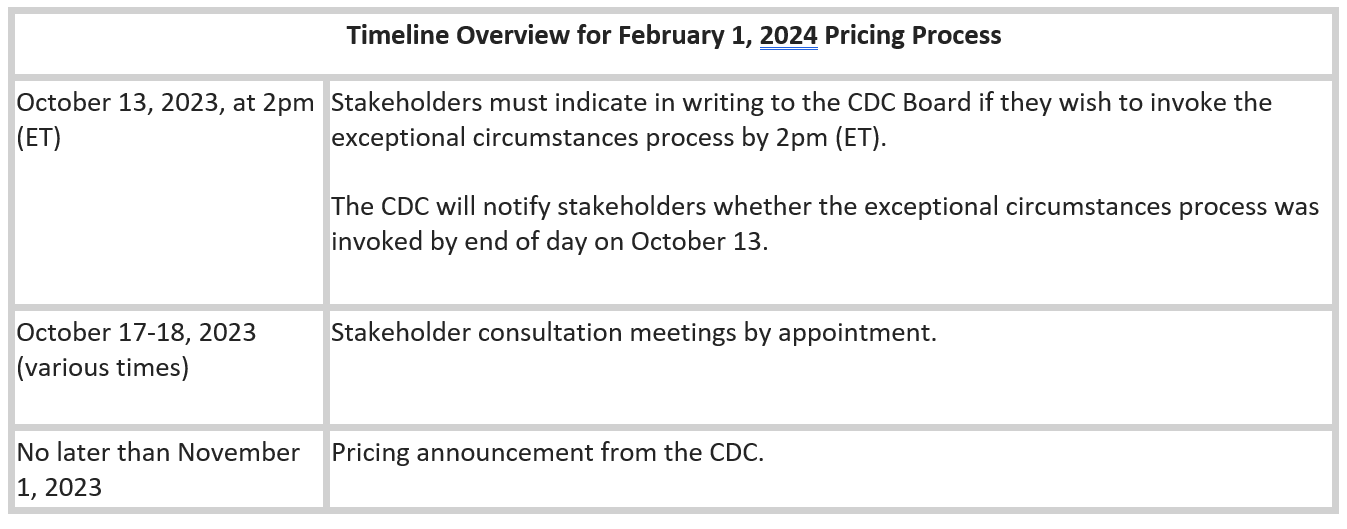Screen dimensions: 1347x529
Task: Click the paragraph starting "The CDC will notify"
Action: (824, 207)
